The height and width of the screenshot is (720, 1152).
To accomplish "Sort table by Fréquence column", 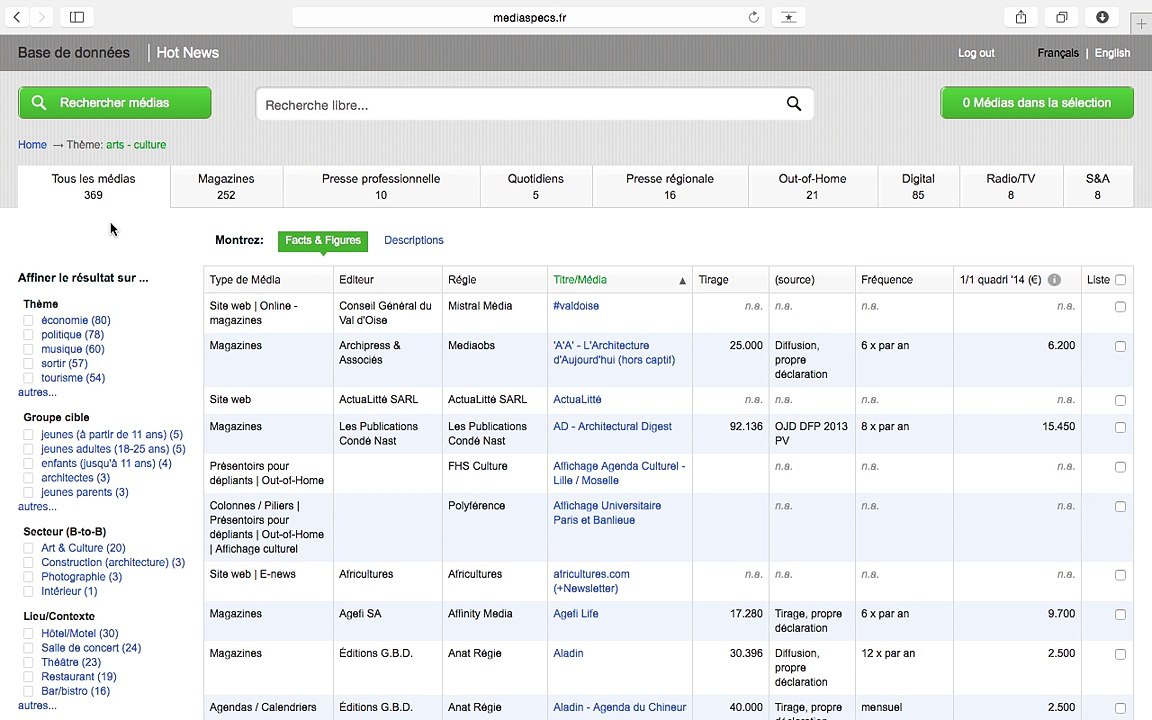I will (887, 280).
